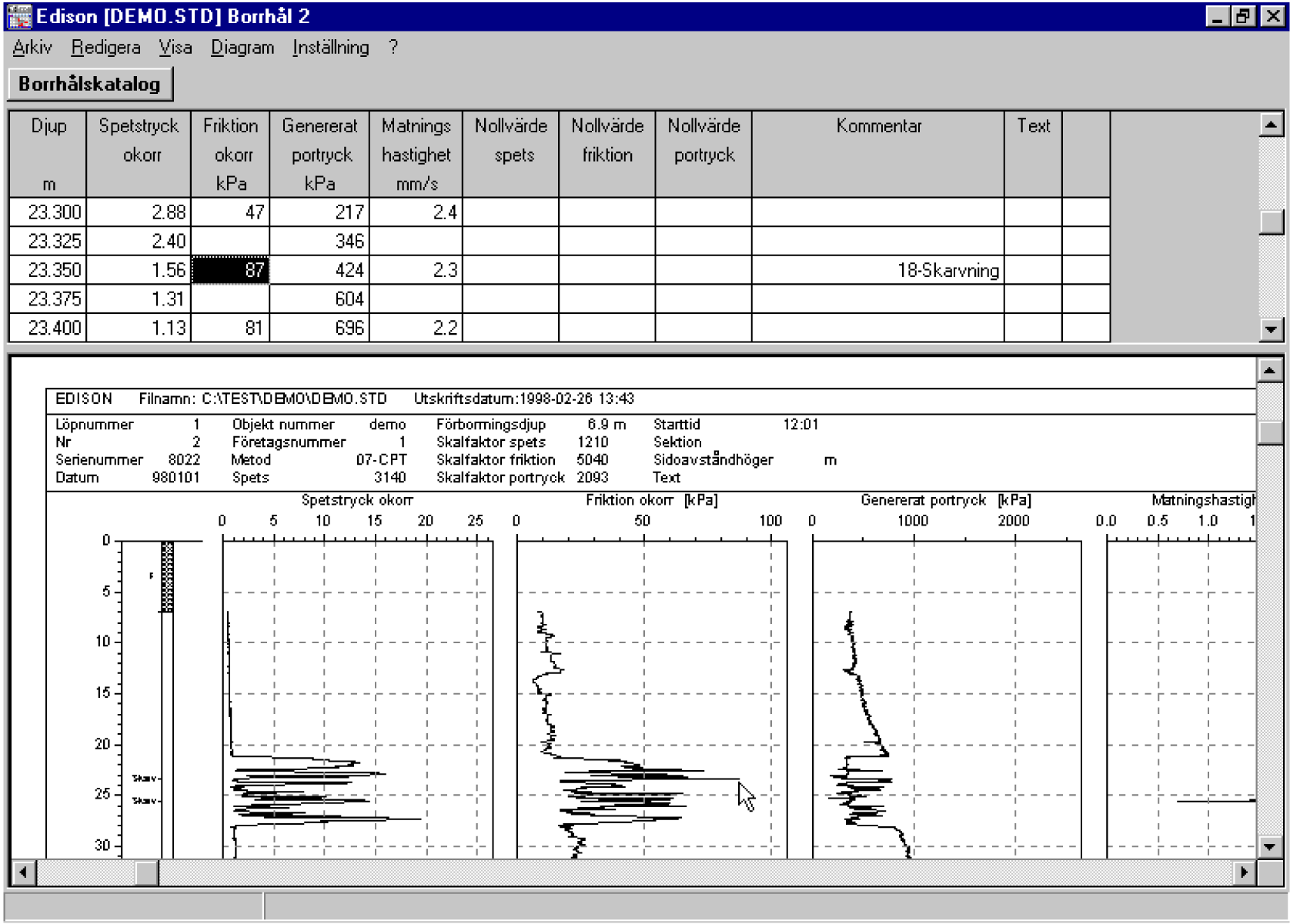Open the Redigera menu
1290x924 pixels.
pos(105,48)
